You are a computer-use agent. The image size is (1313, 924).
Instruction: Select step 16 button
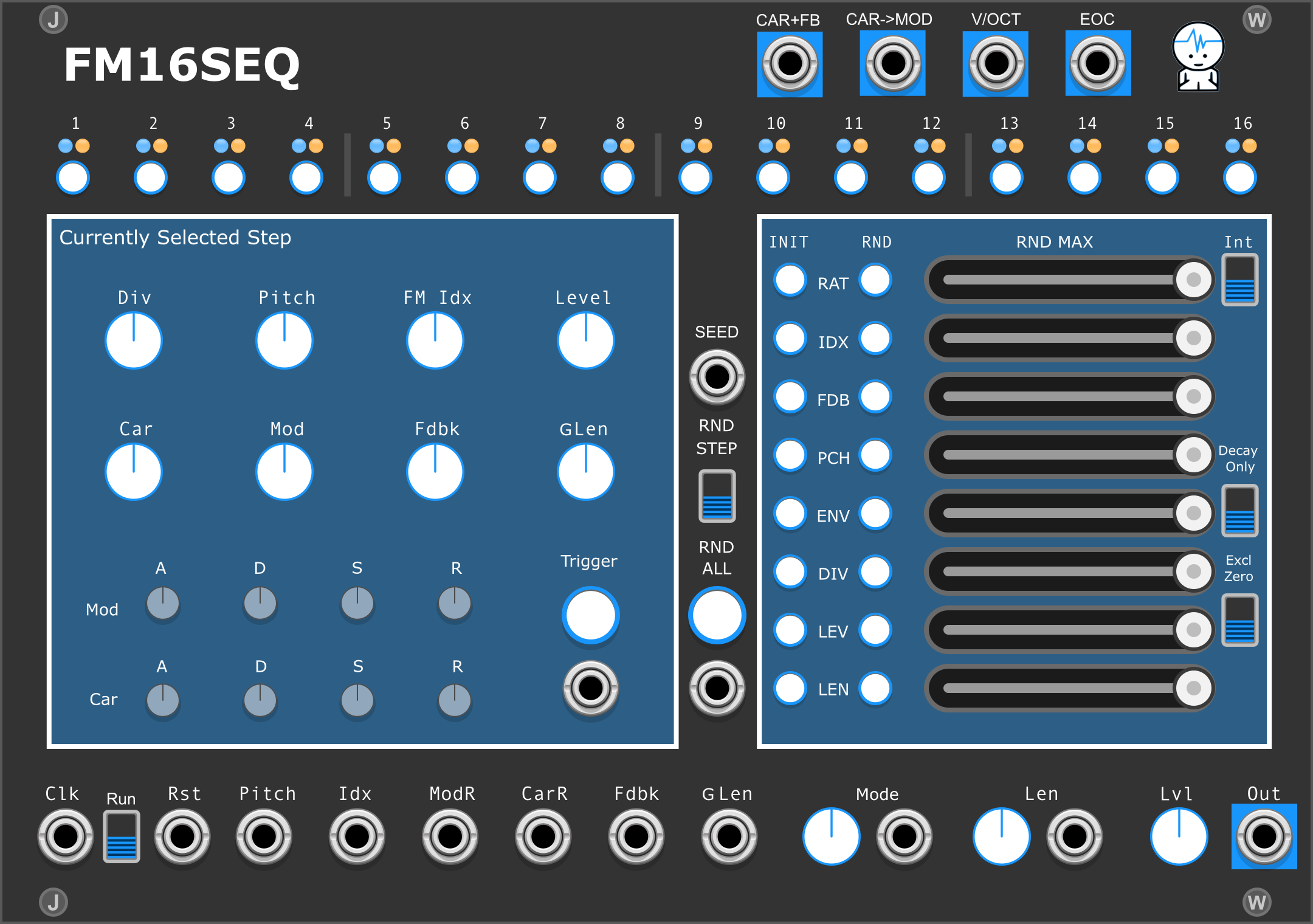(x=1240, y=178)
